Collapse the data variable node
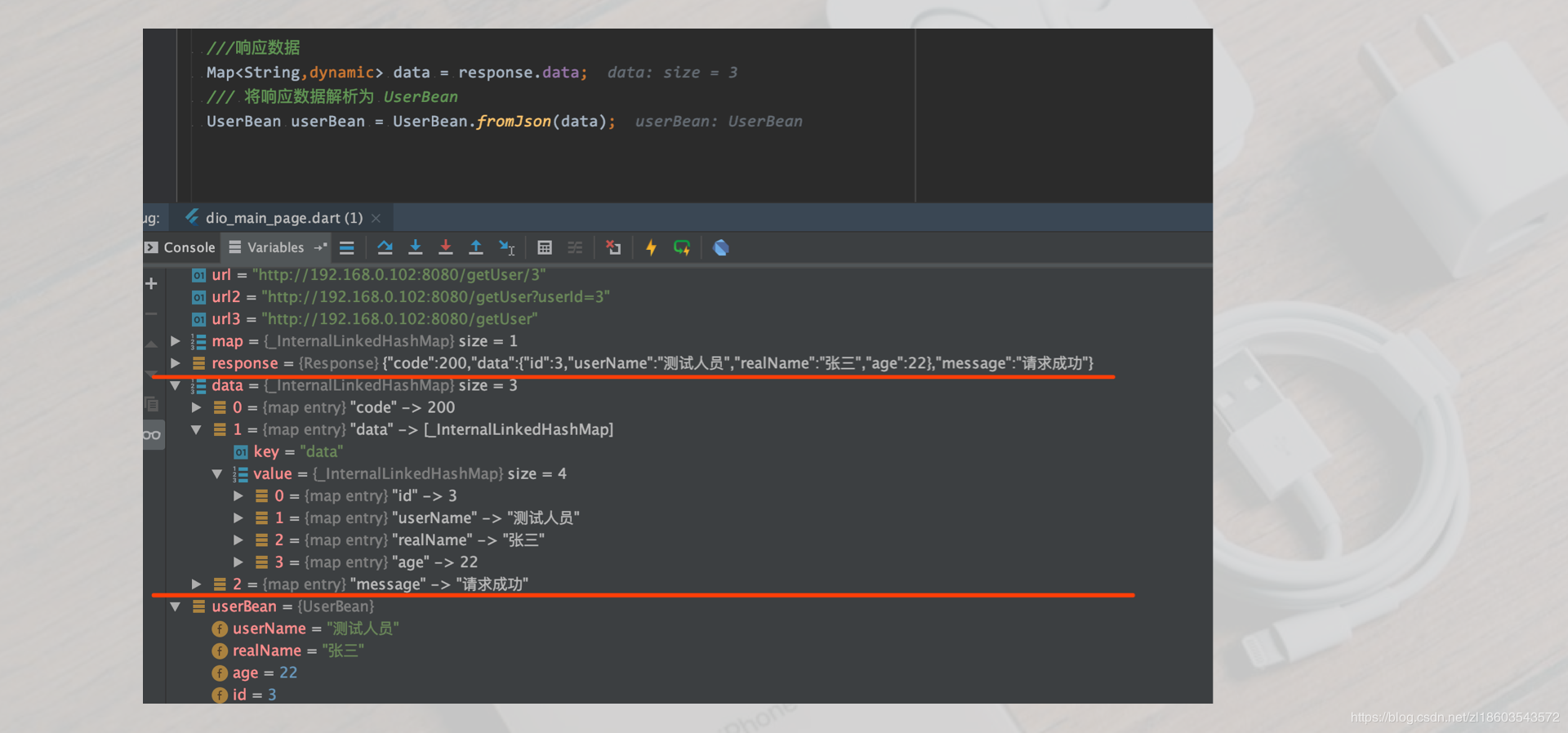The image size is (1568, 733). tap(176, 385)
